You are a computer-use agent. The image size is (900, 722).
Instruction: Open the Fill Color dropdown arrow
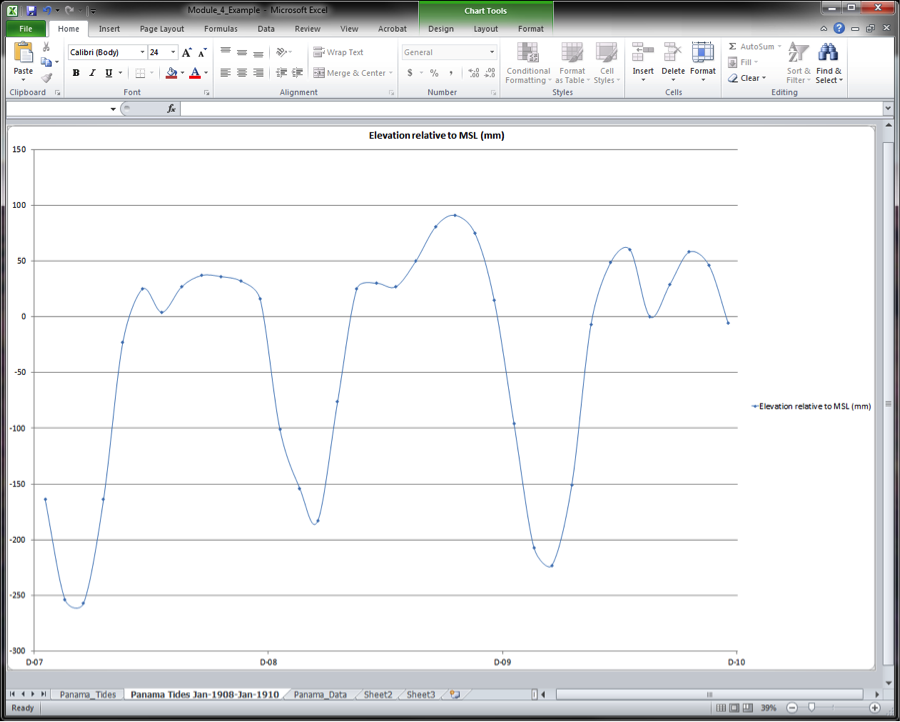[x=182, y=73]
